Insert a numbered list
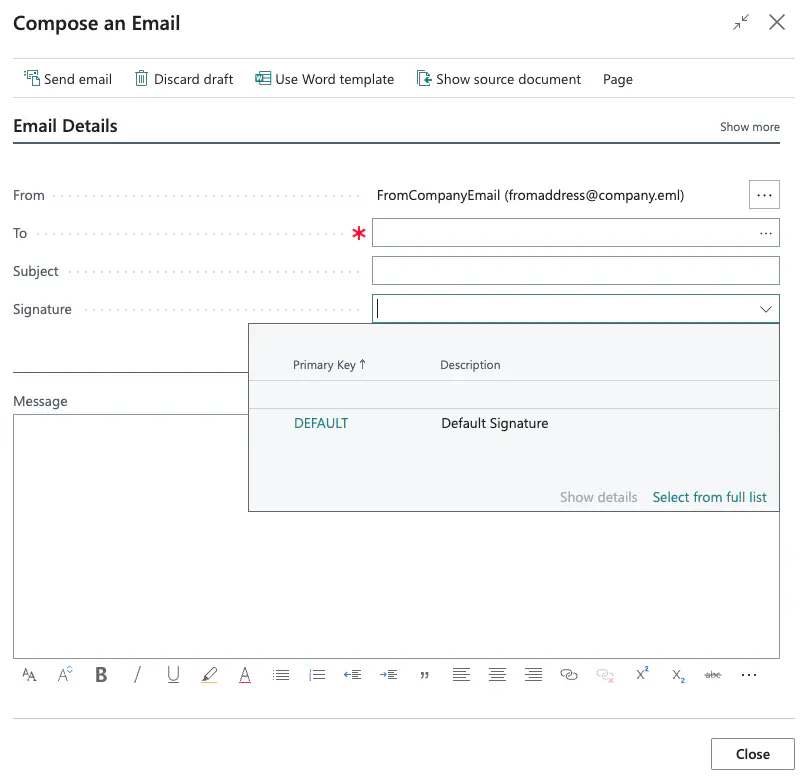 click(317, 675)
